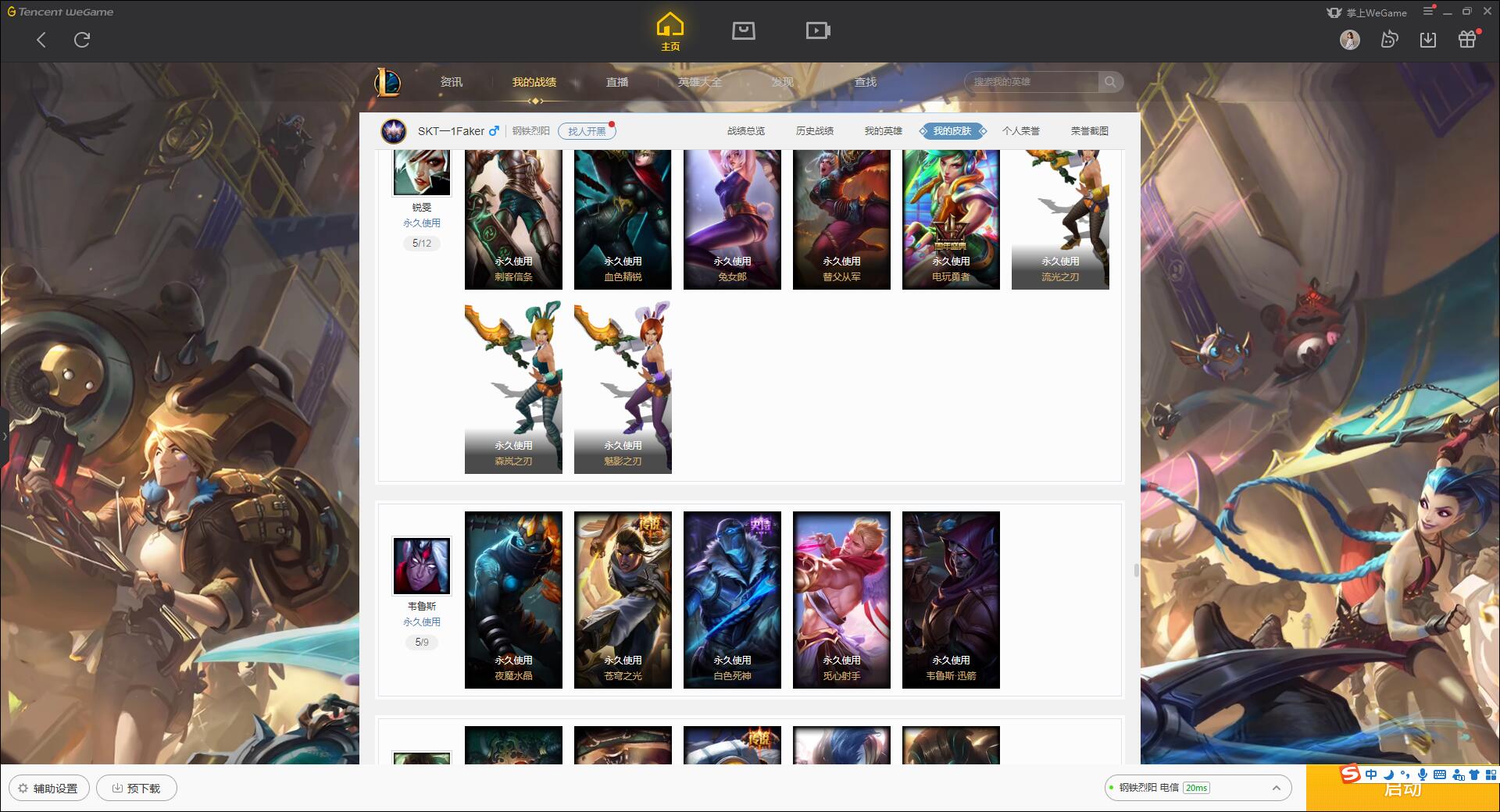This screenshot has width=1500, height=812.
Task: Click the 韦鲁斯 champion portrait
Action: 422,565
